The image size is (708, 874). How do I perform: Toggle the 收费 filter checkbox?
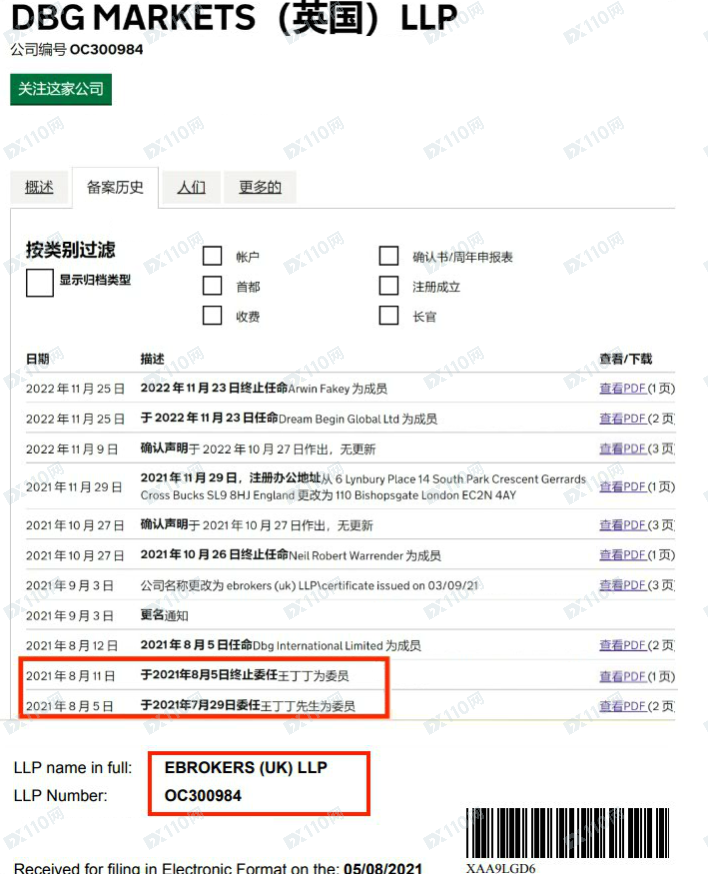[x=212, y=316]
